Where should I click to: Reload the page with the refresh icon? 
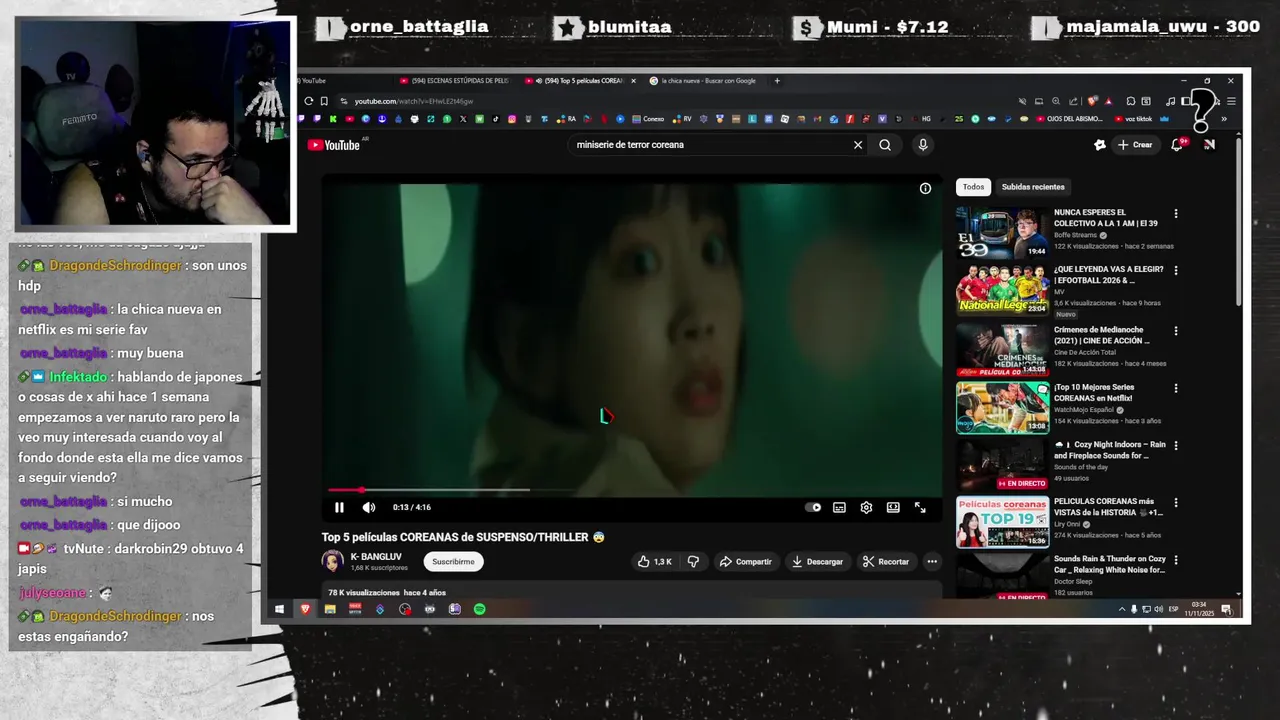[x=308, y=101]
